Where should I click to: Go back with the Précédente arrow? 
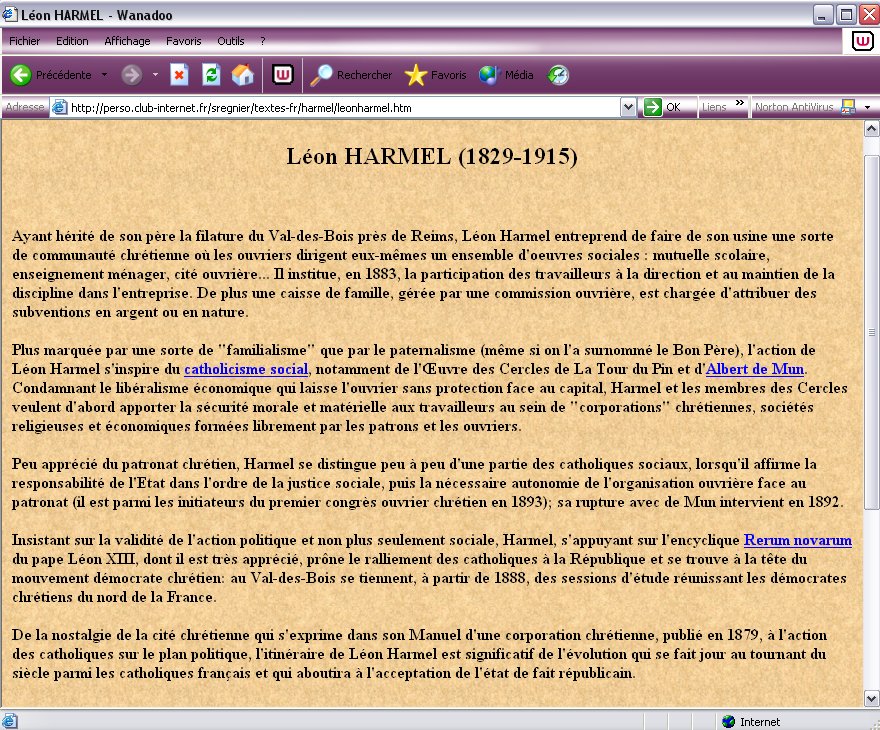21,75
